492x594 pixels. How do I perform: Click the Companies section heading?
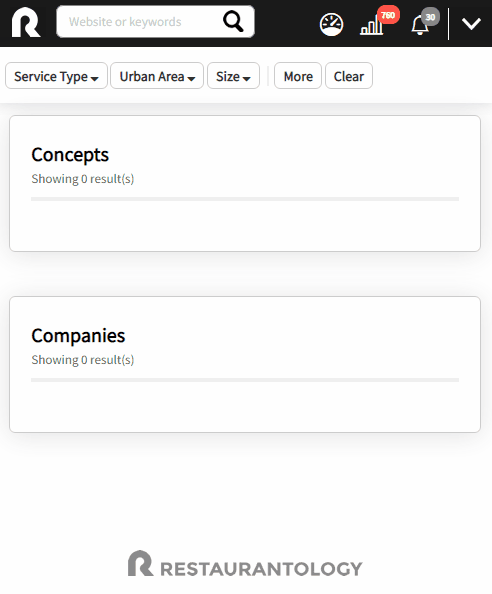click(78, 336)
